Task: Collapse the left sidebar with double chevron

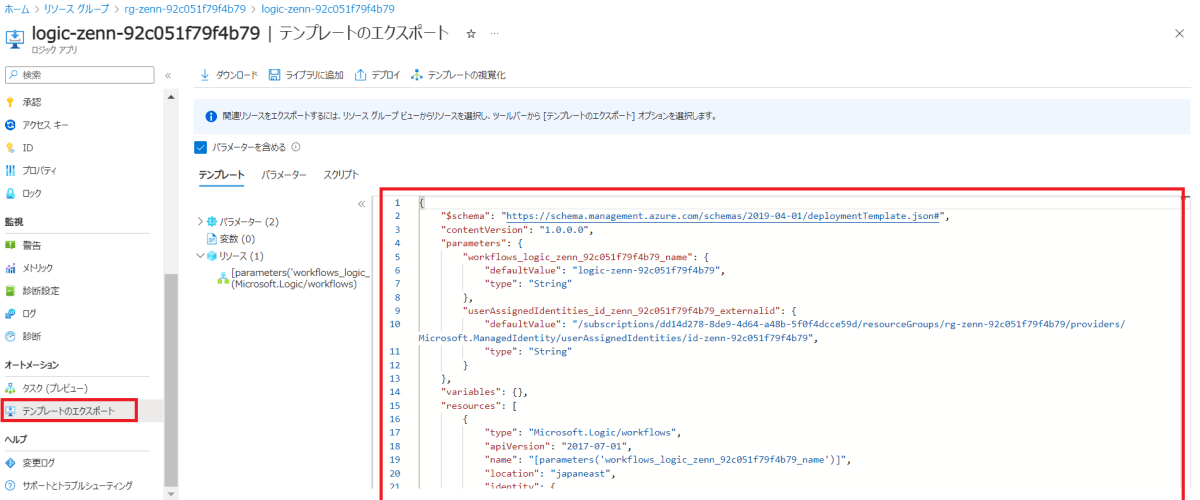Action: (168, 75)
